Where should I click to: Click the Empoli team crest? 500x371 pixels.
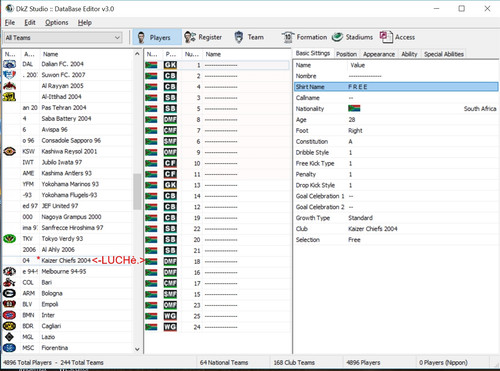click(9, 304)
